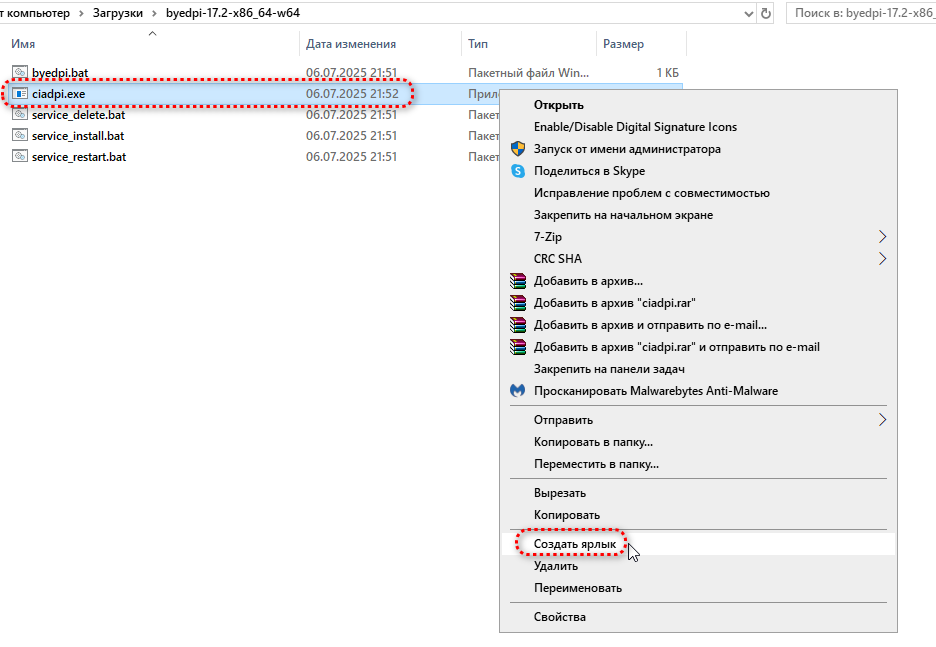
Task: Click the byedpi.bat file icon
Action: coord(20,72)
